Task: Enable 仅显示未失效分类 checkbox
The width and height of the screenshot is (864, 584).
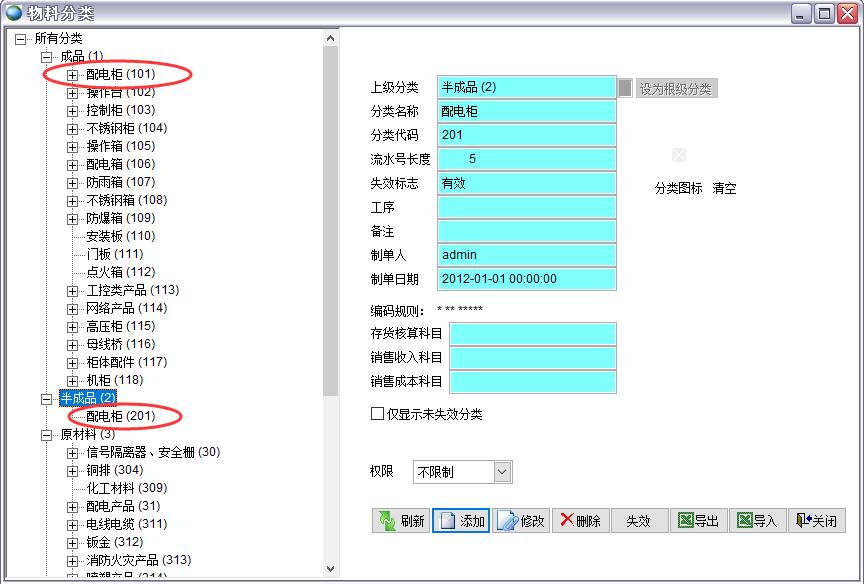Action: (377, 413)
